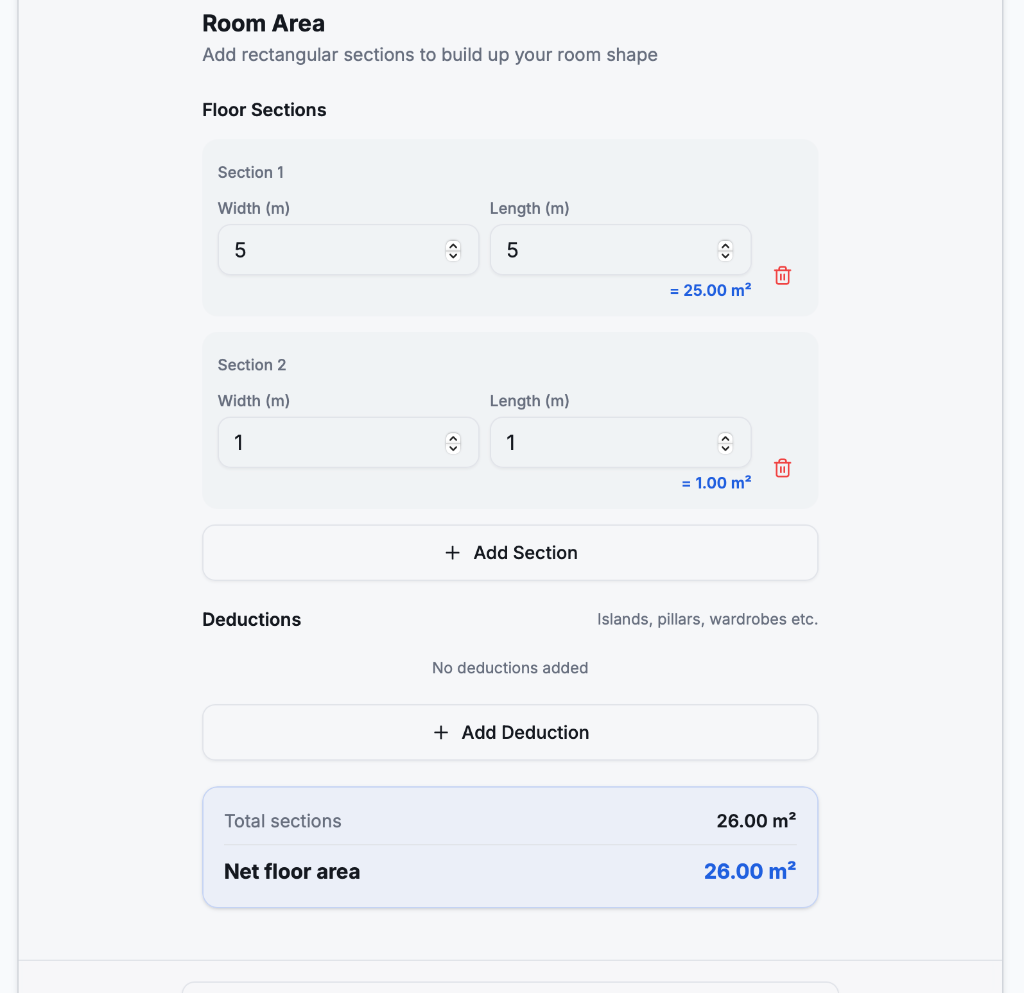Focus Section 2 Width input field

click(x=348, y=443)
